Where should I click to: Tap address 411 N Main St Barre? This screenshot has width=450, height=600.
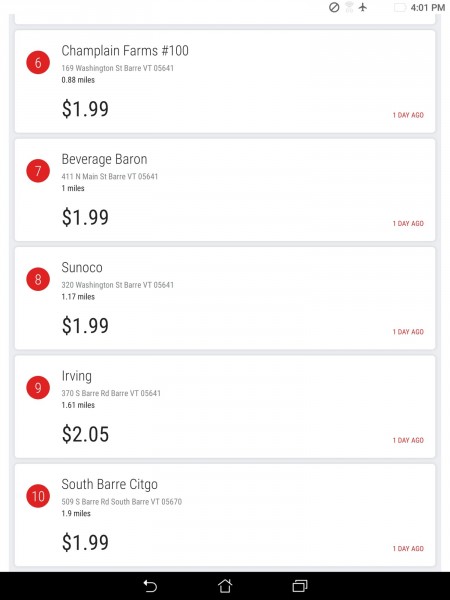110,176
